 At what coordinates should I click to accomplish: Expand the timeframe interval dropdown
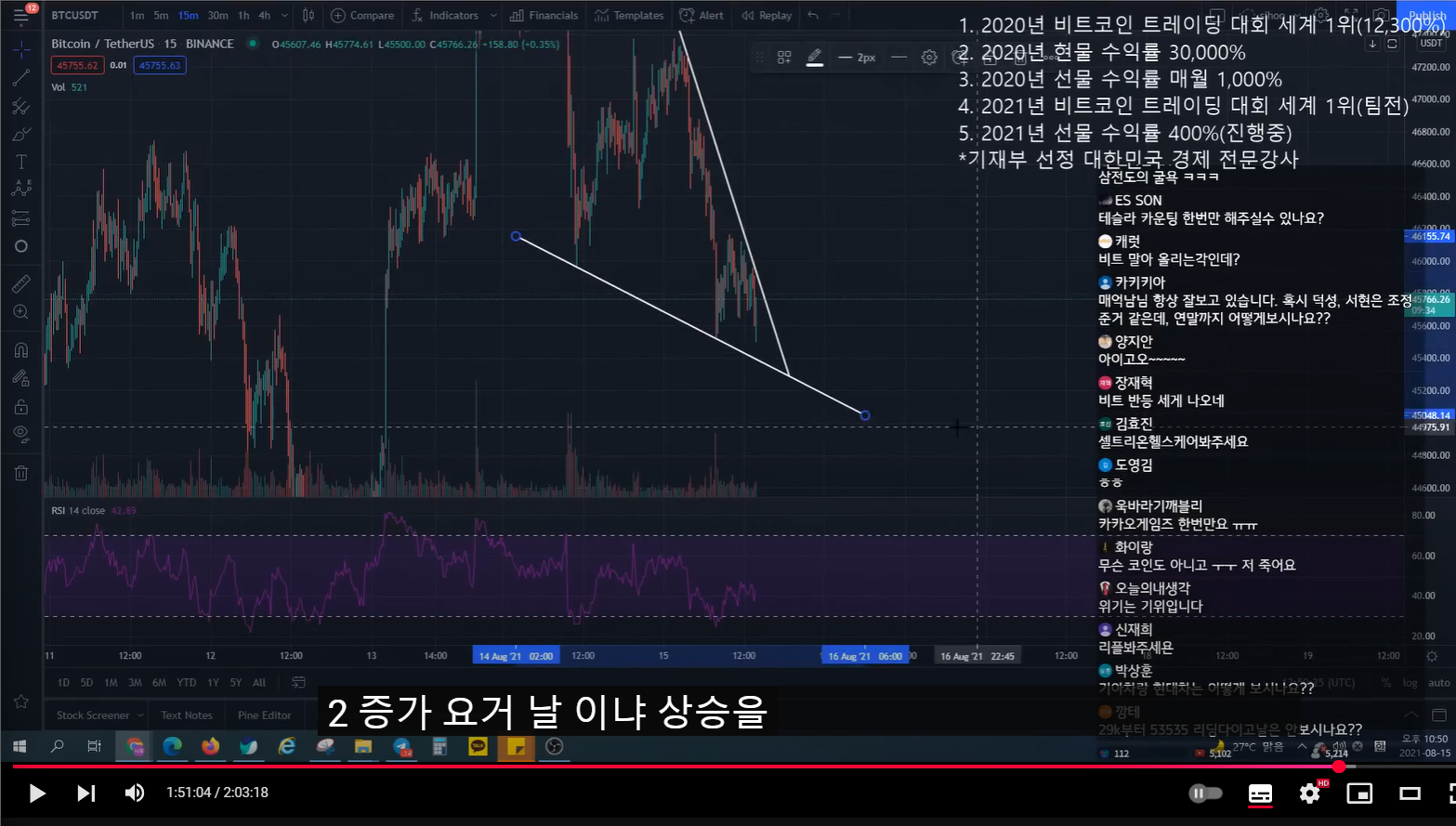284,15
